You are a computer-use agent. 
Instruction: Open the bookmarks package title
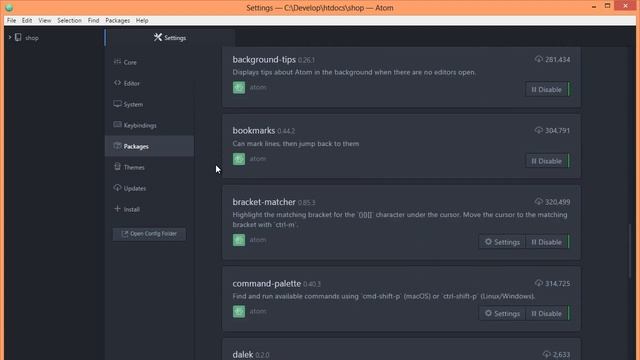[253, 131]
